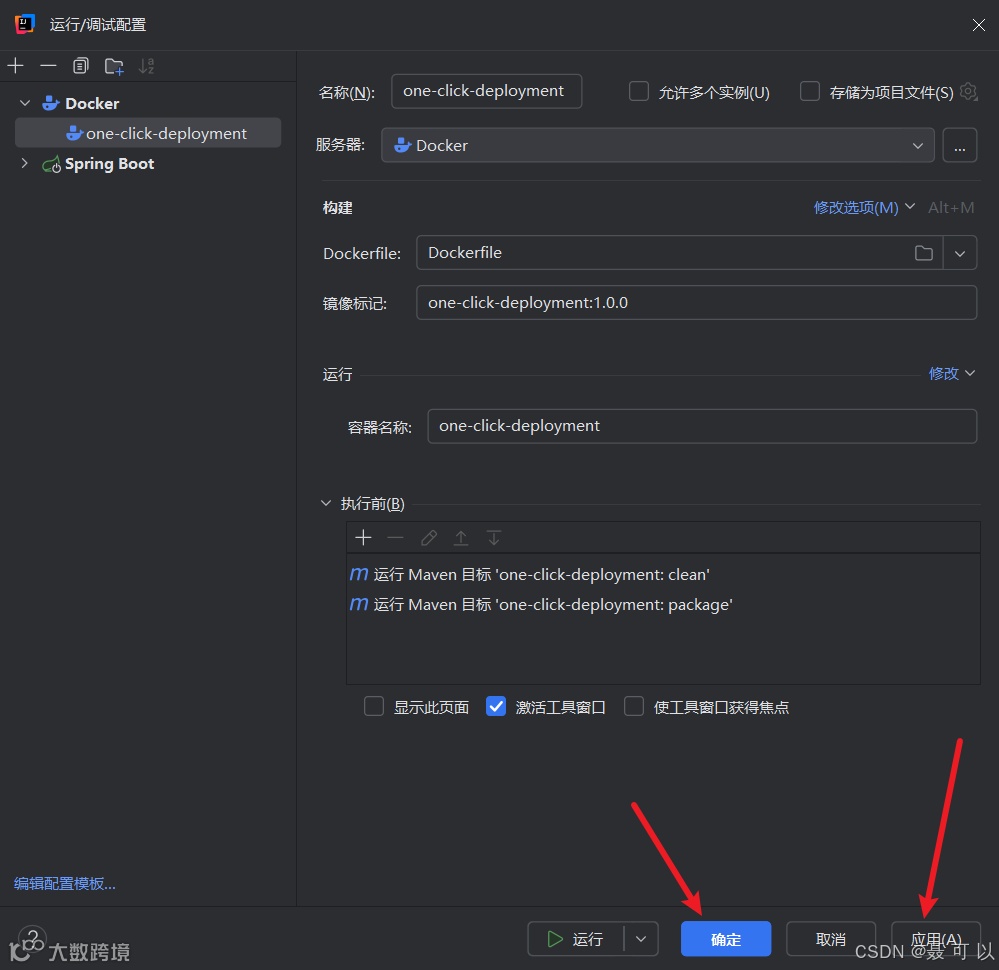Toggle allow multiple instances checkbox
This screenshot has height=970, width=999.
[x=638, y=92]
